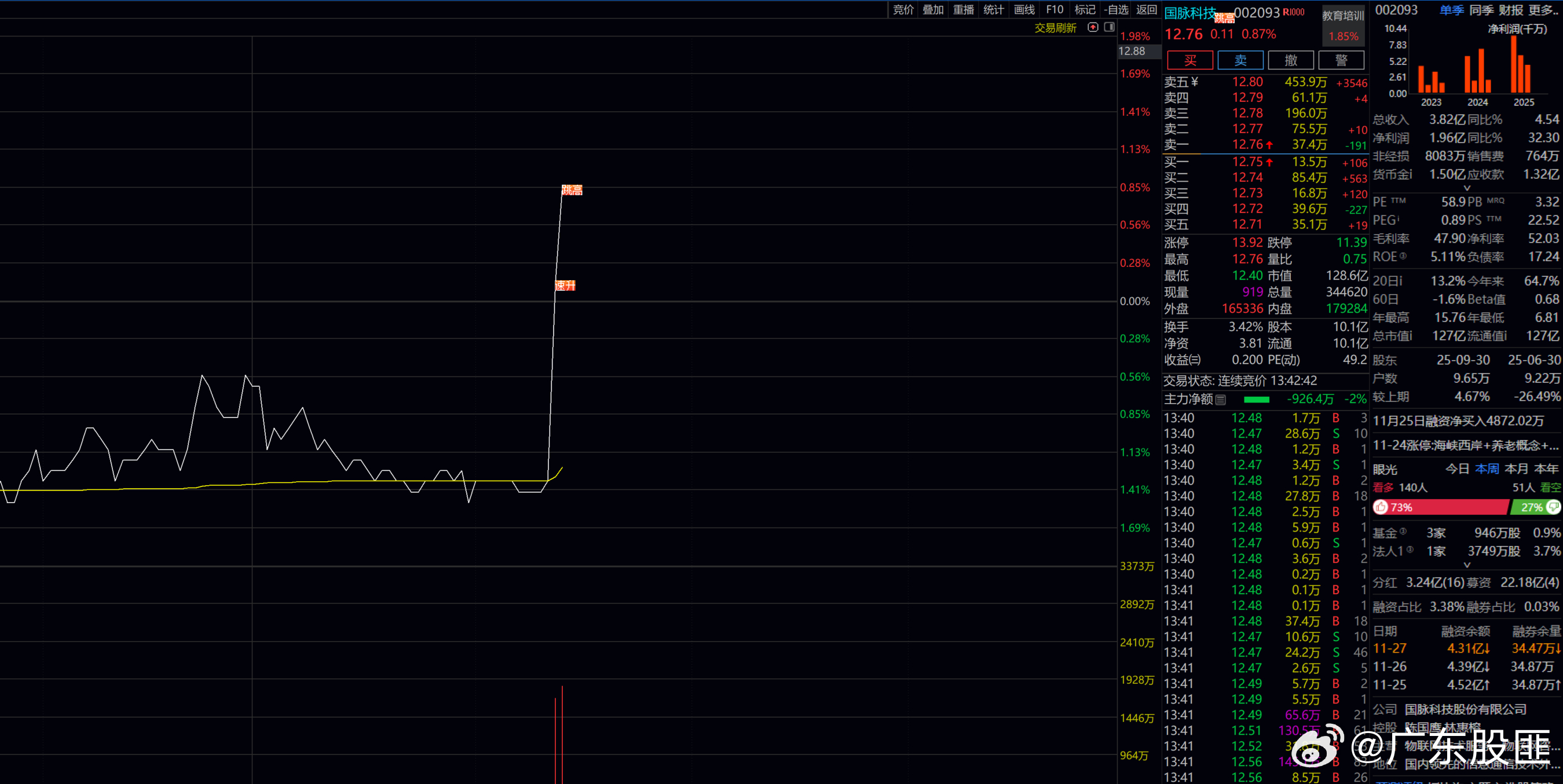1563x784 pixels.
Task: Expand the chevron below 货币金 row
Action: pos(1467,188)
